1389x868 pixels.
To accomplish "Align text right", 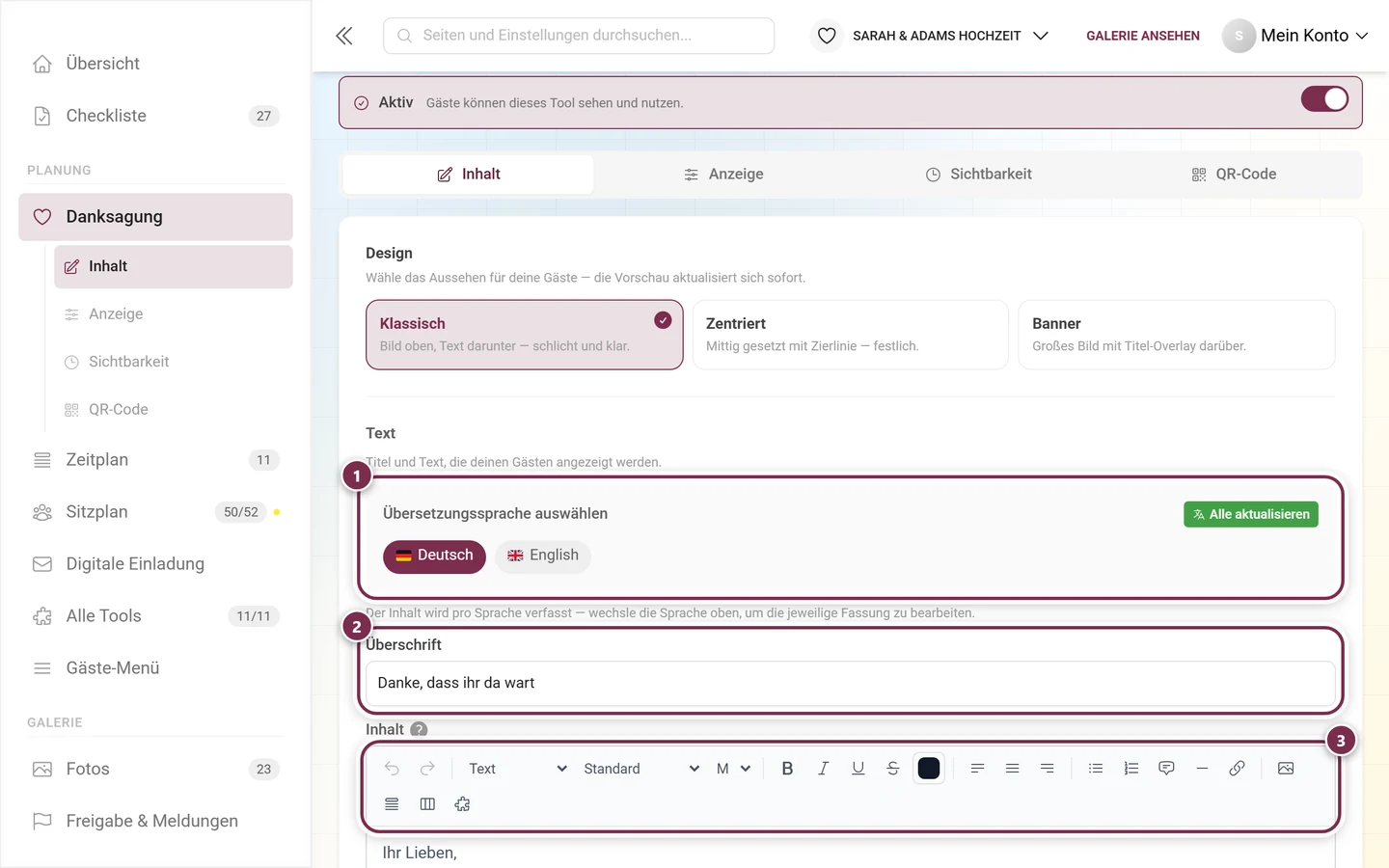I will click(x=1048, y=769).
